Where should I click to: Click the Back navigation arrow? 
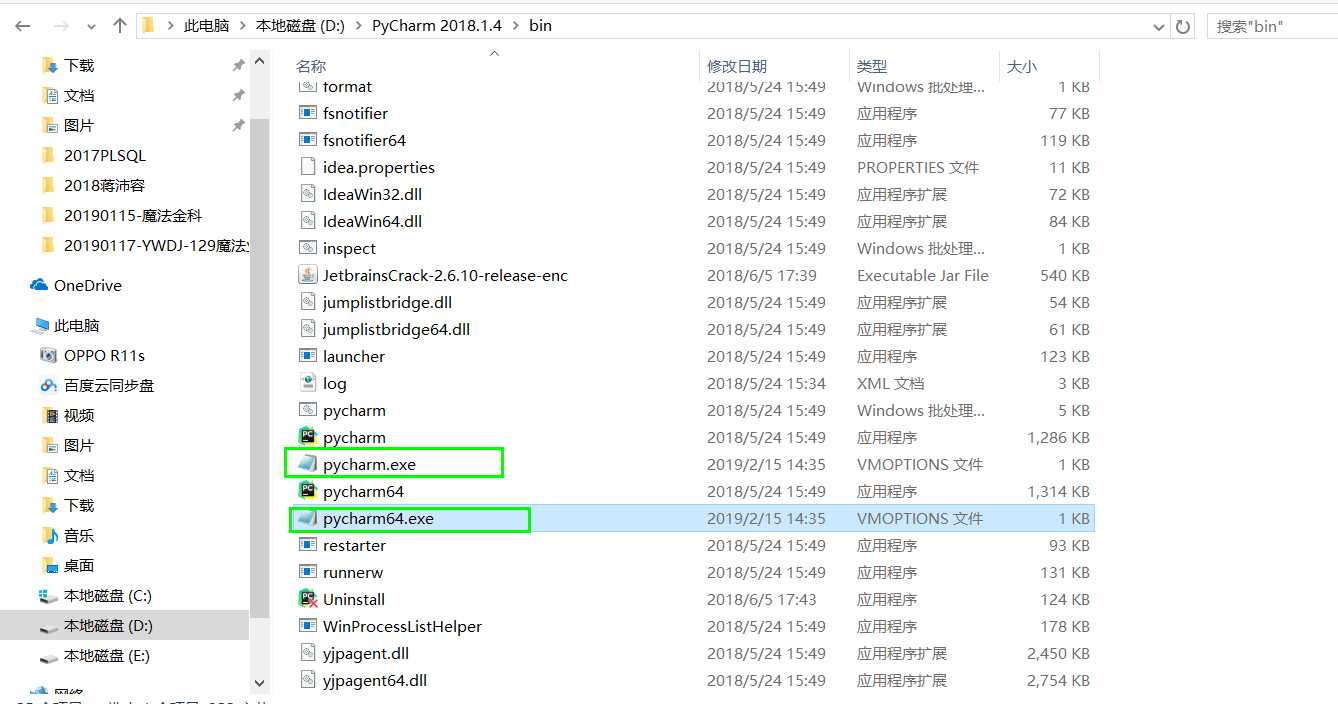coord(22,25)
